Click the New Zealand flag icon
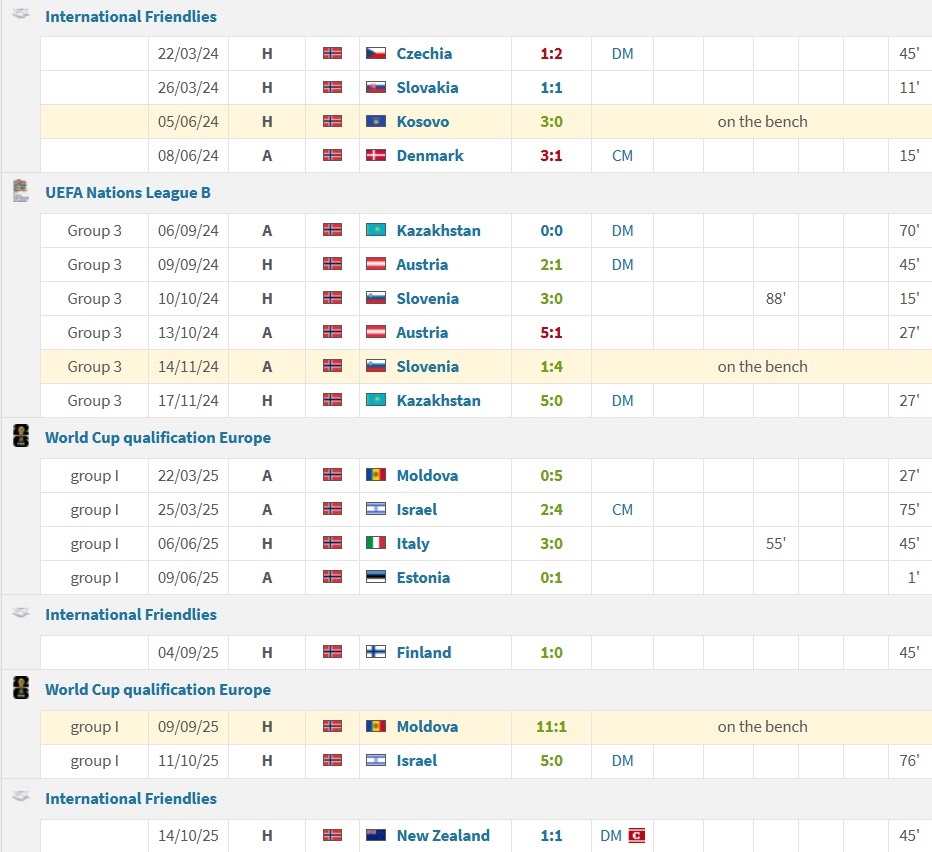 (x=376, y=835)
